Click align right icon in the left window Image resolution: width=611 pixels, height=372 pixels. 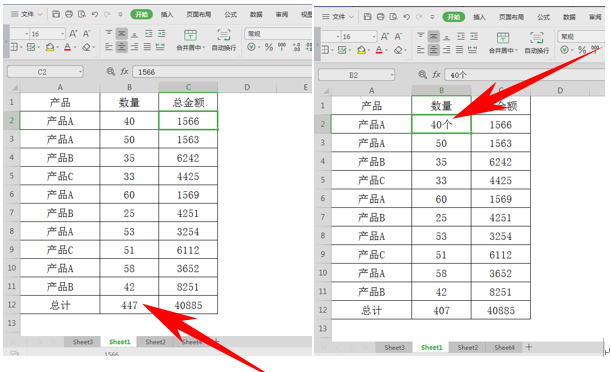click(x=134, y=47)
